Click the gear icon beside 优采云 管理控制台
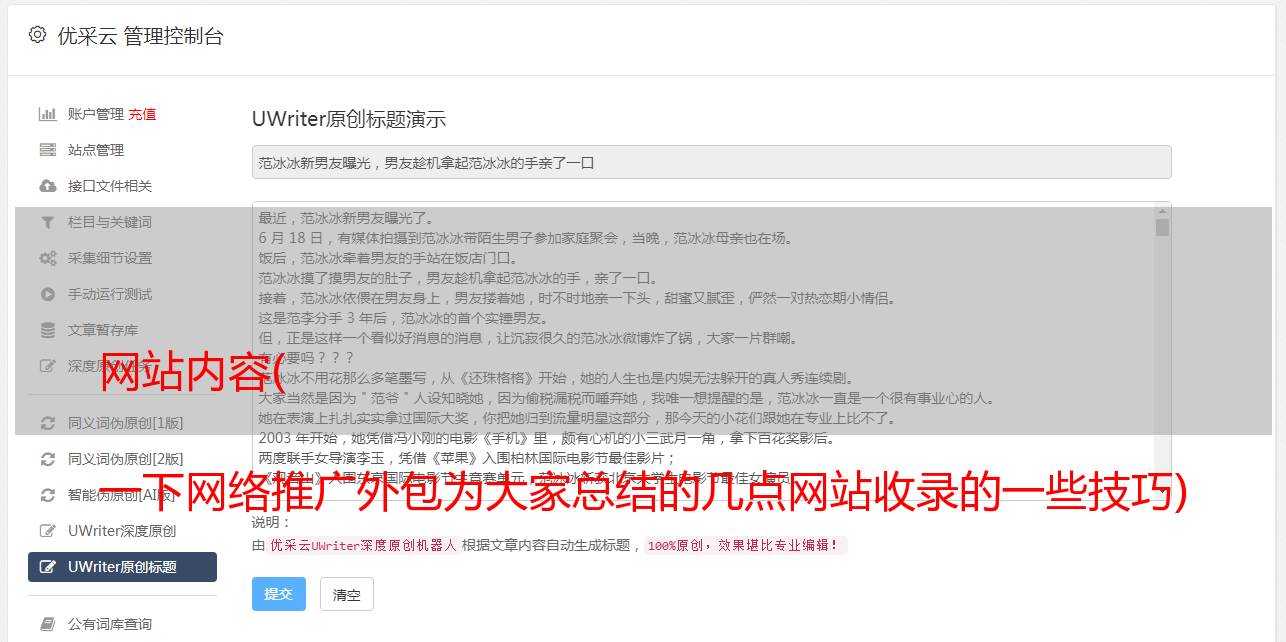Image resolution: width=1286 pixels, height=642 pixels. coord(37,35)
